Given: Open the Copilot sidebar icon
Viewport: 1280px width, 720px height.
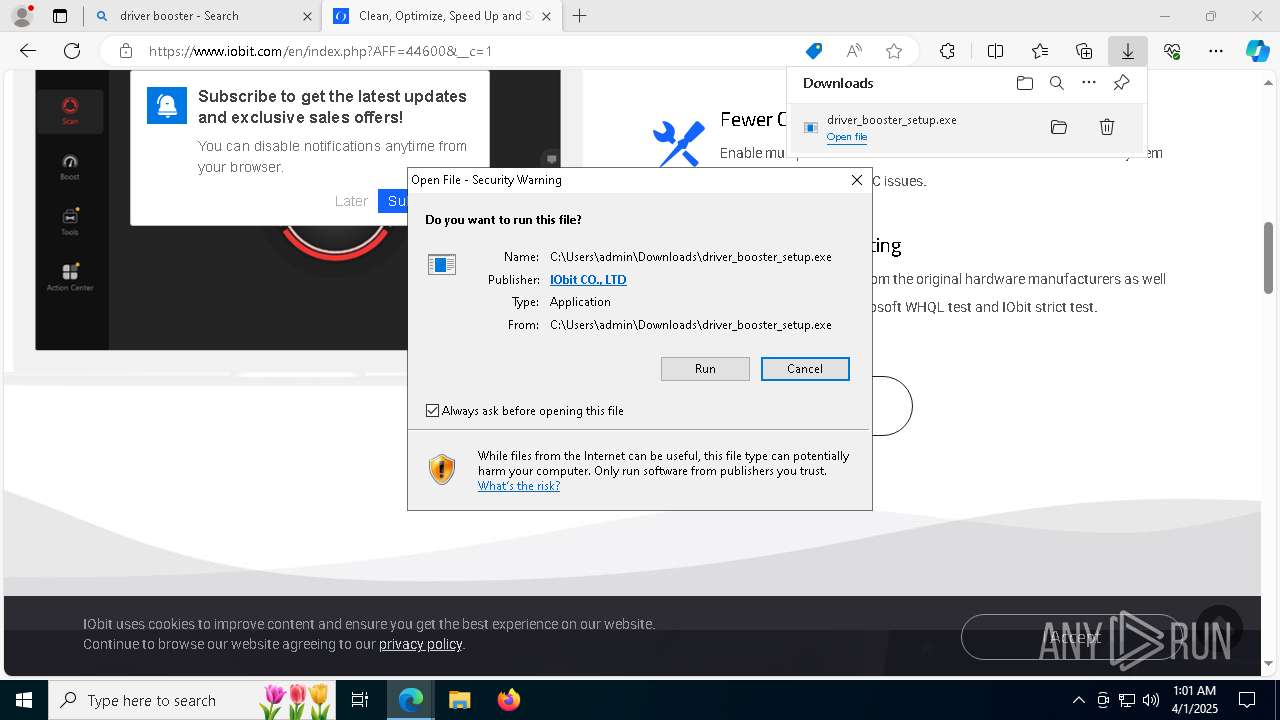Looking at the screenshot, I should (x=1257, y=51).
